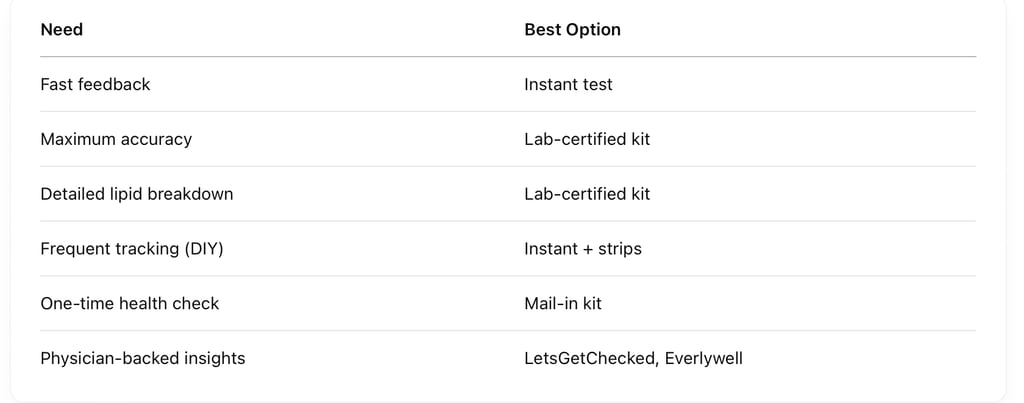The height and width of the screenshot is (403, 1024).
Task: Select the "Instant + strips" option text
Action: click(x=583, y=249)
